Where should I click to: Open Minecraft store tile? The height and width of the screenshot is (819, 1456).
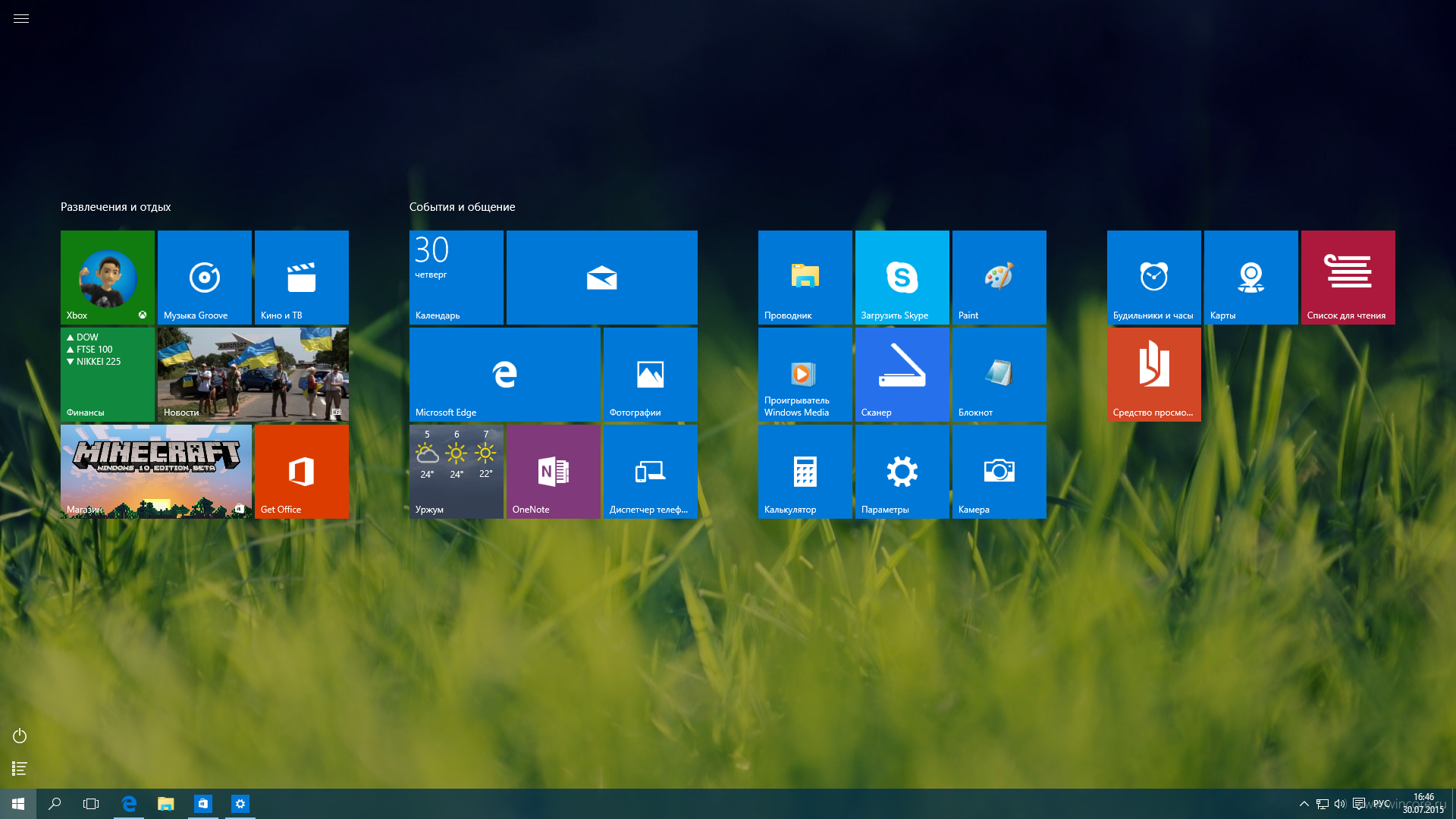coord(156,471)
